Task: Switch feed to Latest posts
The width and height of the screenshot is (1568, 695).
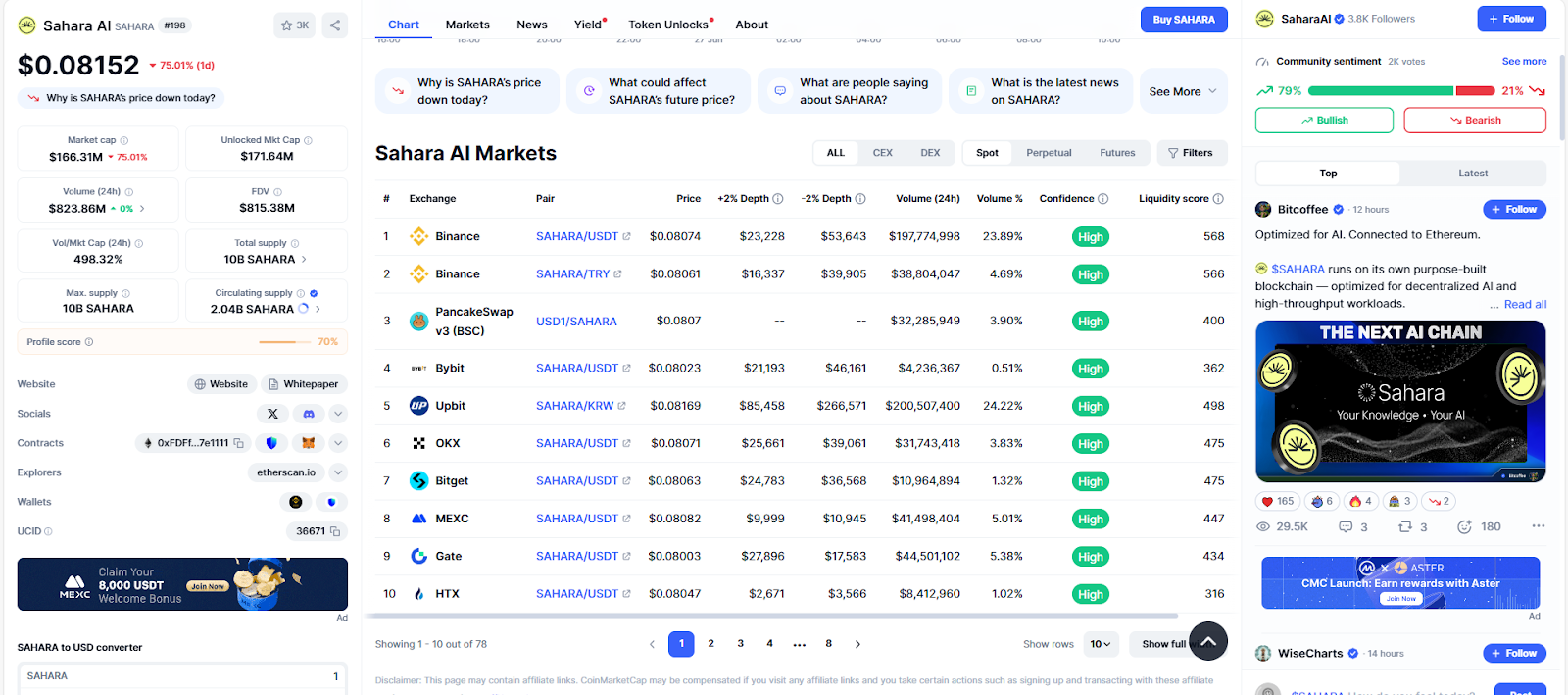Action: (x=1473, y=174)
